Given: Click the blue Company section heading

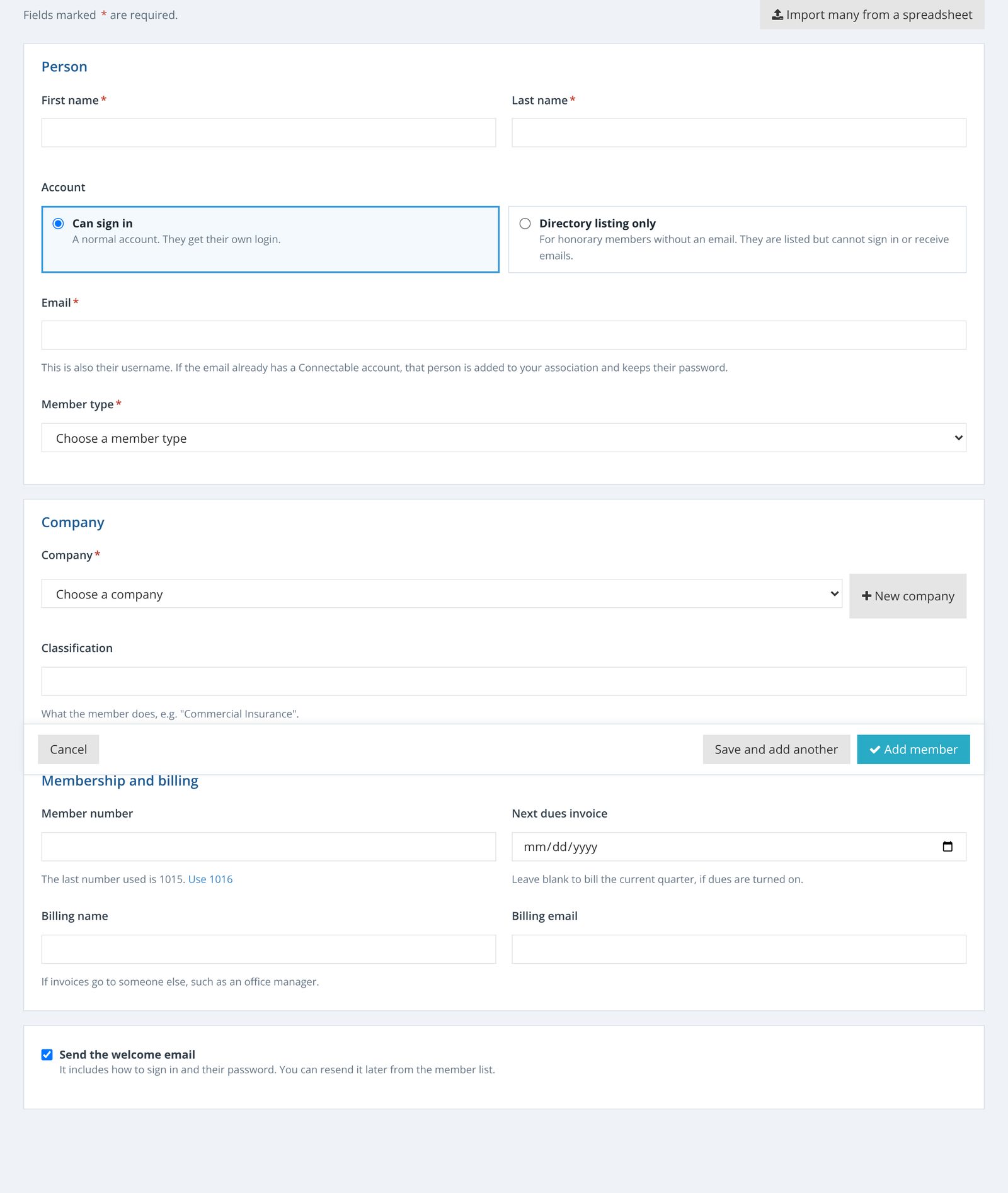Looking at the screenshot, I should (73, 523).
